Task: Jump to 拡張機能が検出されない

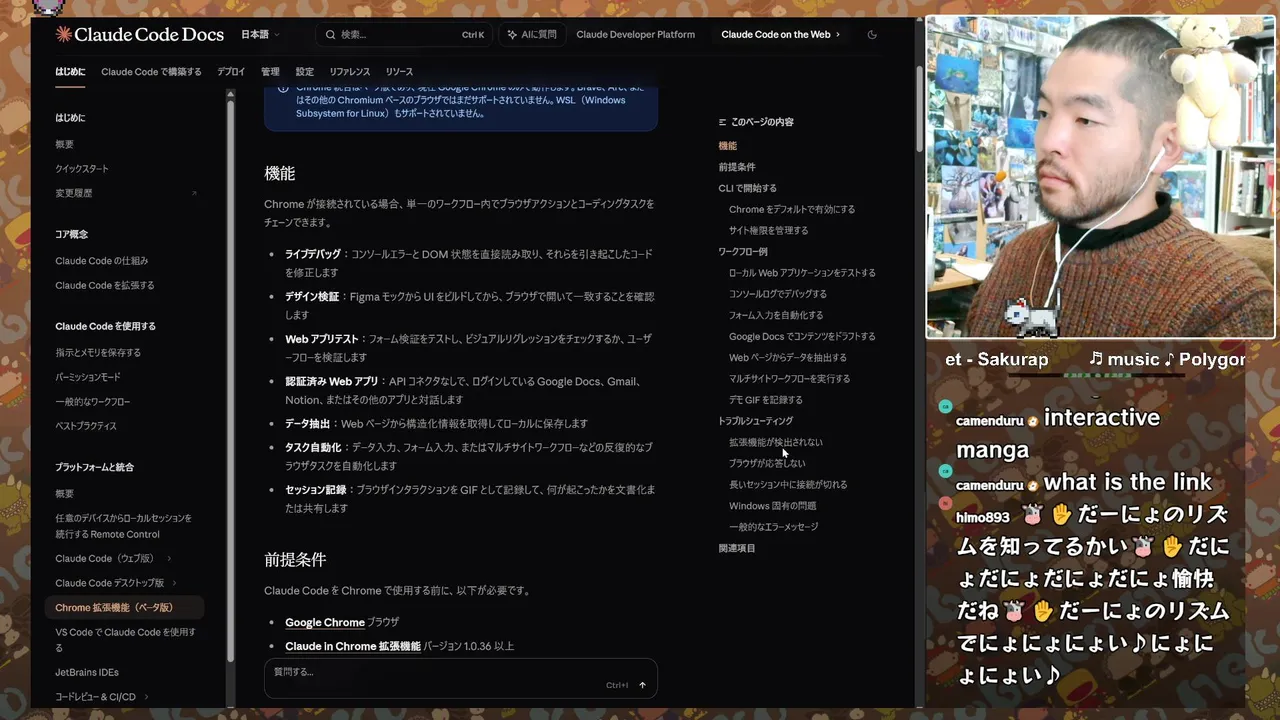Action: tap(776, 442)
